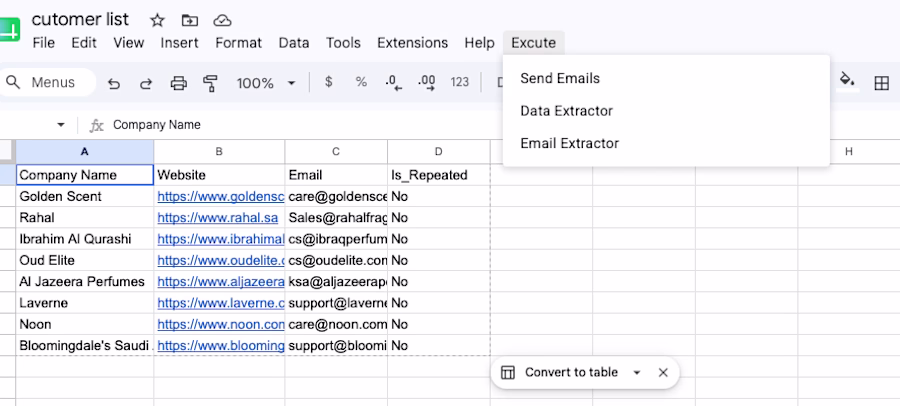Open the Tools menu
This screenshot has width=900, height=406.
343,43
